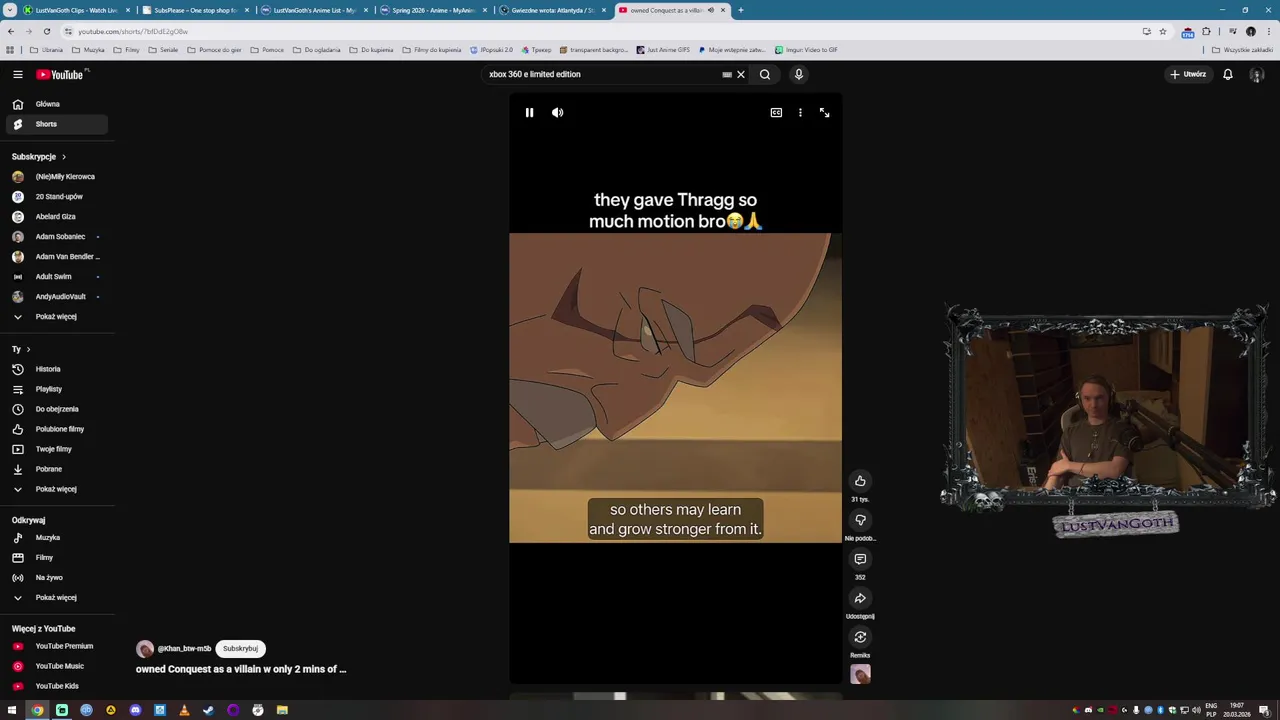Open Wszystkie zakładki bookmarks folder
Image resolution: width=1280 pixels, height=720 pixels.
click(1242, 50)
